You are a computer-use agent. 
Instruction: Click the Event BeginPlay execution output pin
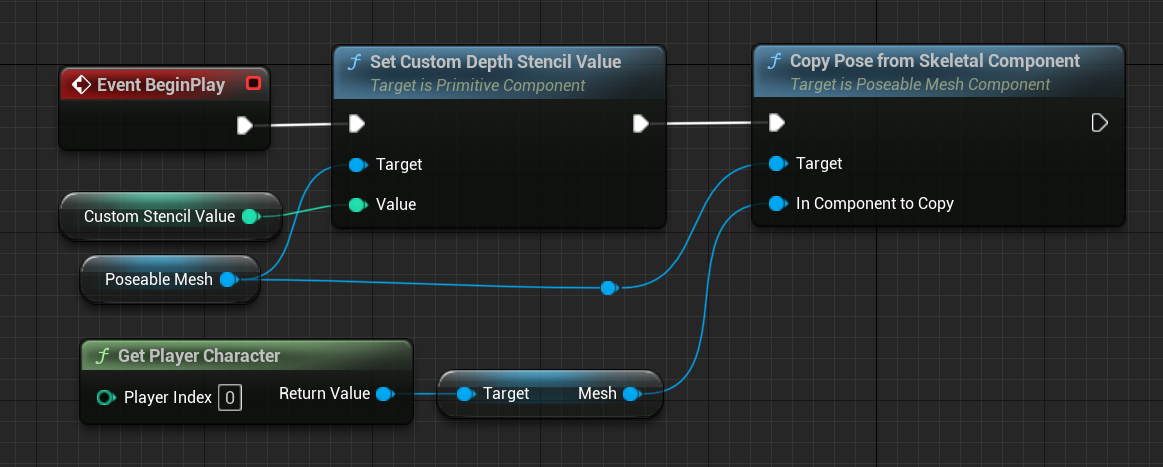(244, 125)
